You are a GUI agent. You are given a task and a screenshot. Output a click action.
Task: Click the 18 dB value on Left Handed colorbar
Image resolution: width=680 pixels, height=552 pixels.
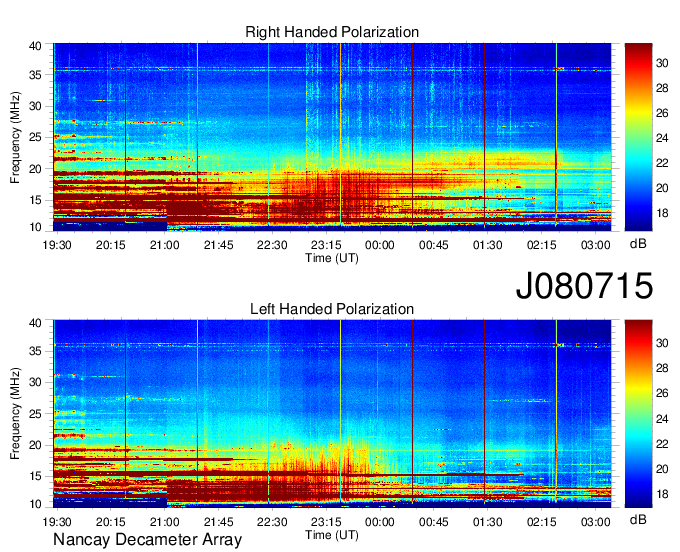662,494
